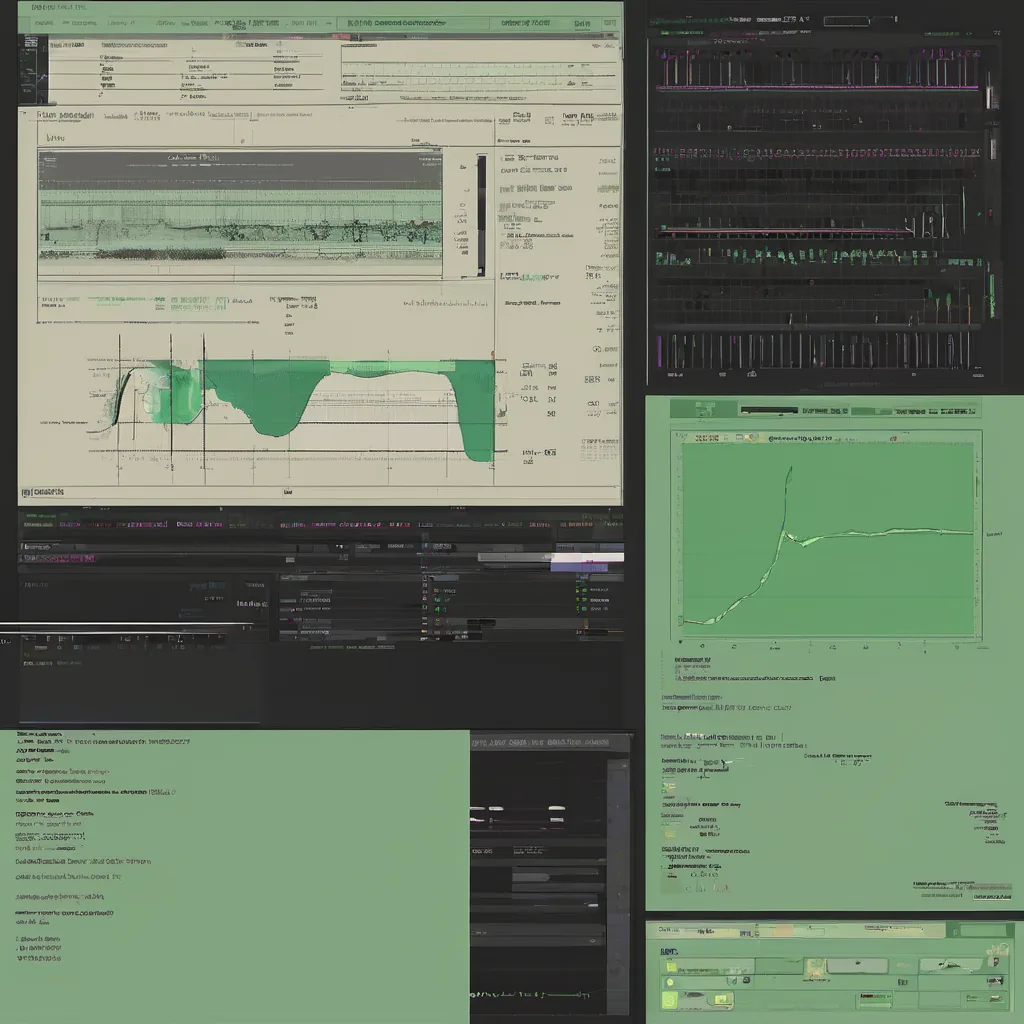
Task: Click the small yellow icon beside the lower-left text in the green report panel
Action: (670, 832)
